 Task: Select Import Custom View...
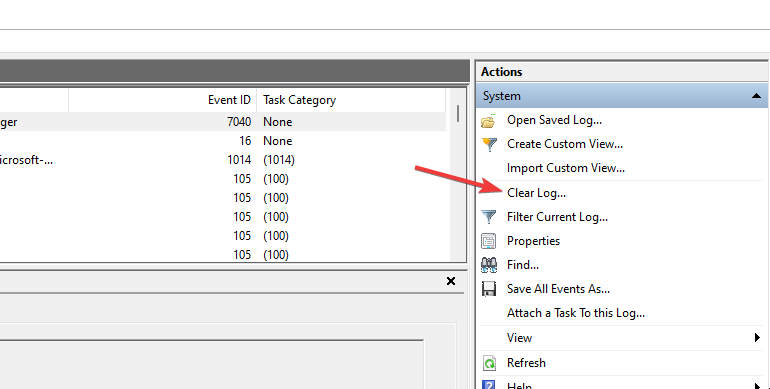566,168
